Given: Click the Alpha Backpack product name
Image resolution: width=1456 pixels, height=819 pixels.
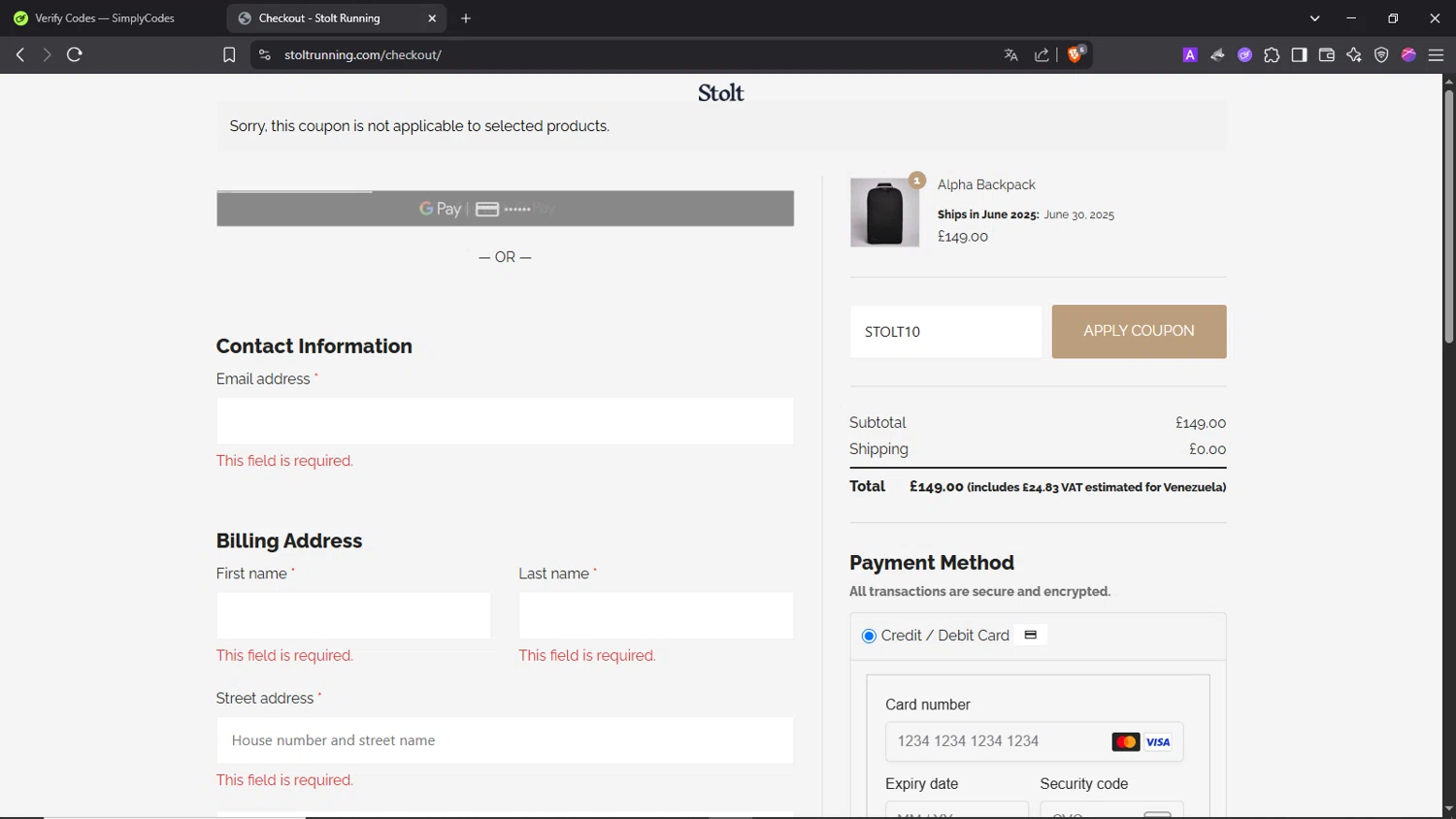Looking at the screenshot, I should click(986, 185).
